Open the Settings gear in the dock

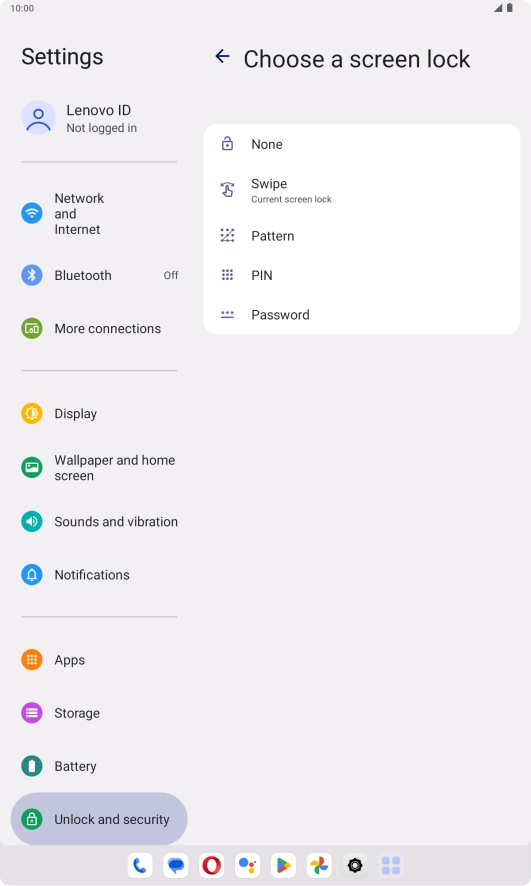click(355, 865)
